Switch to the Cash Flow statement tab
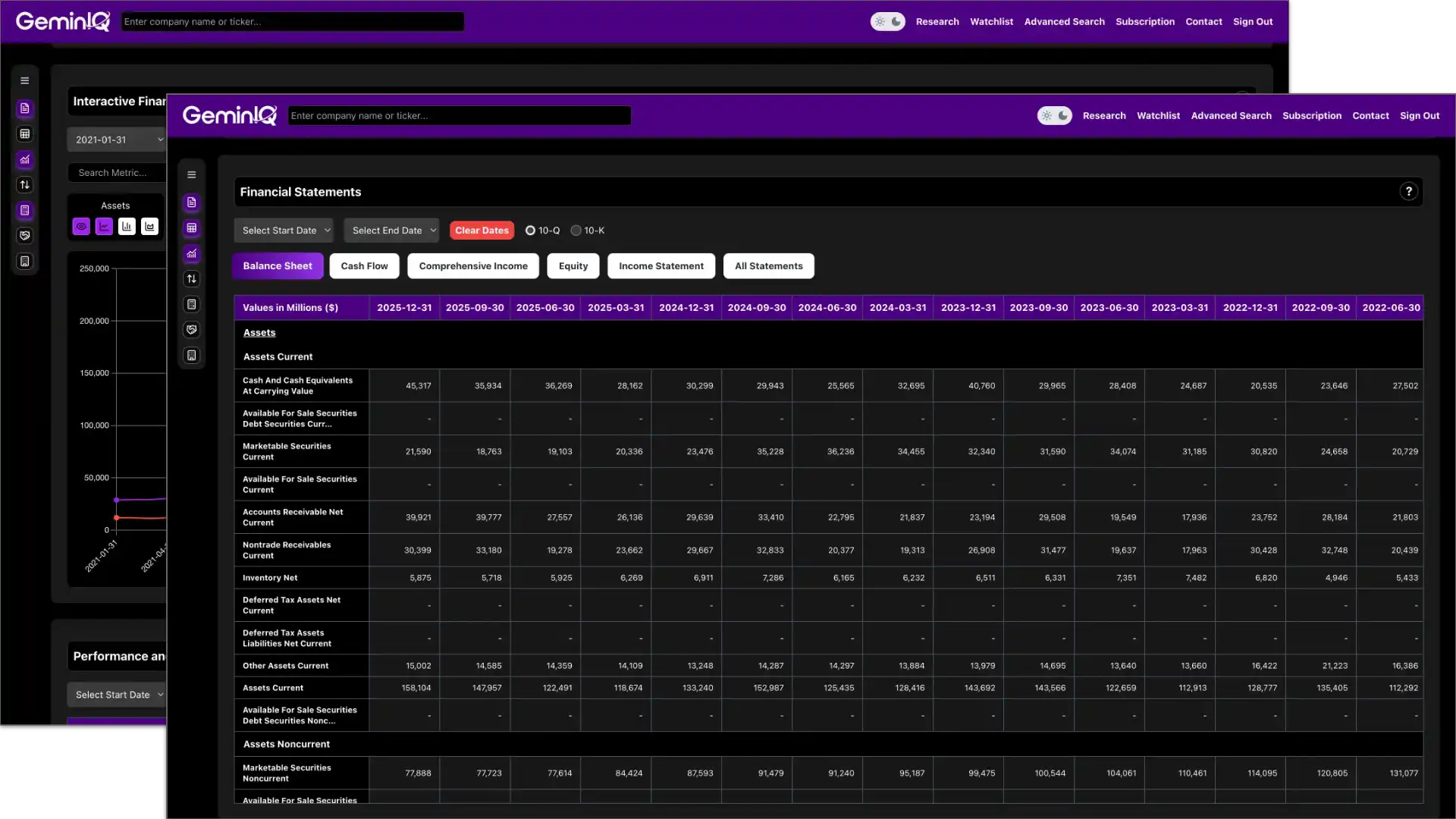 (364, 265)
